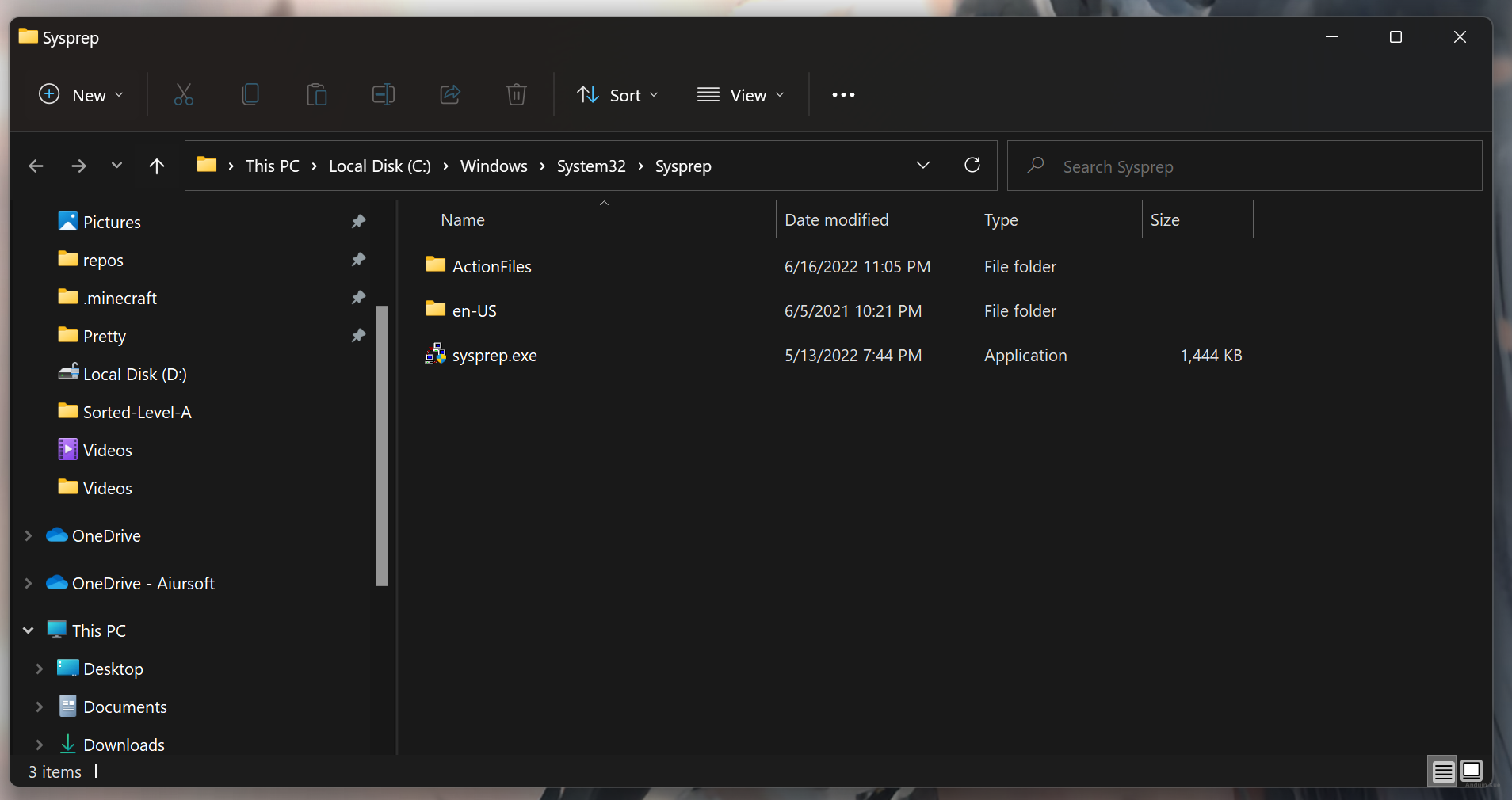Screen dimensions: 1512x800
Task: Click the navigation pane scrollbar
Action: (x=382, y=445)
